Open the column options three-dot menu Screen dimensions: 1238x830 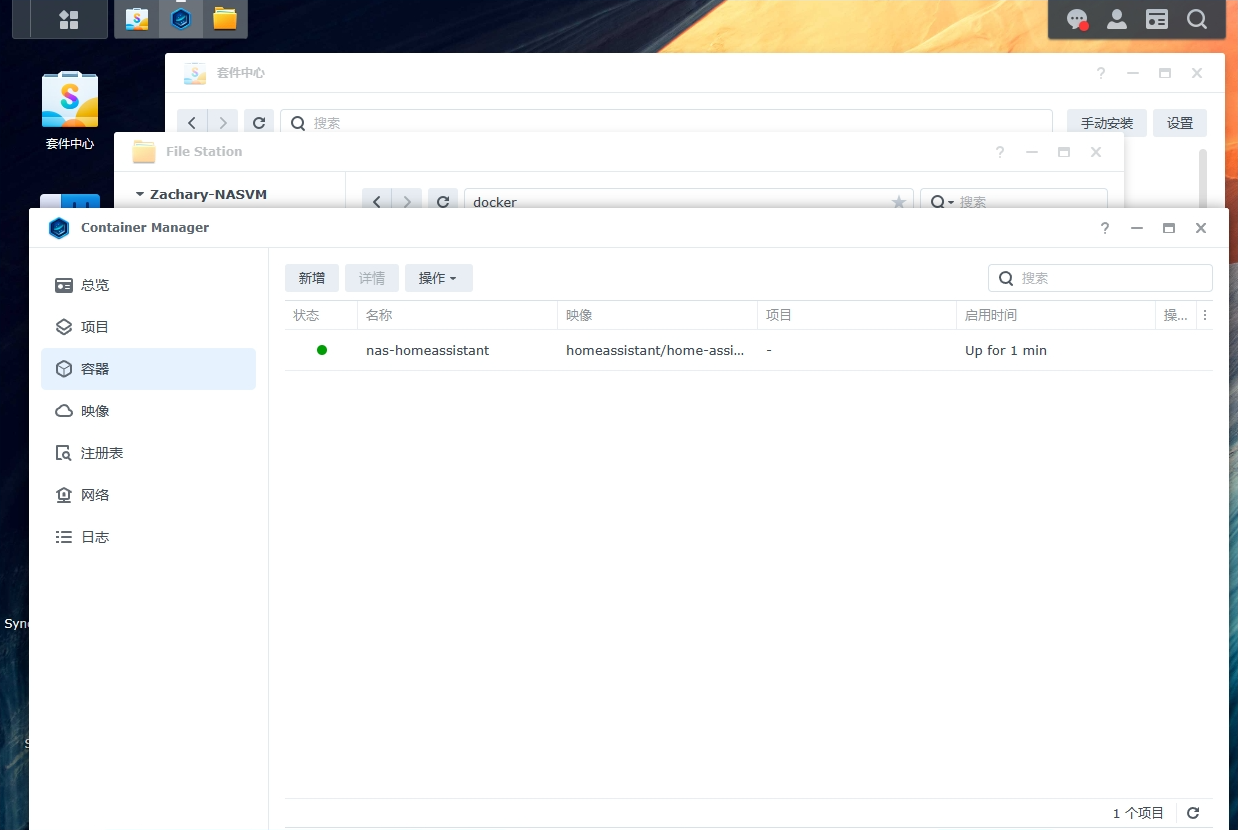(x=1205, y=315)
